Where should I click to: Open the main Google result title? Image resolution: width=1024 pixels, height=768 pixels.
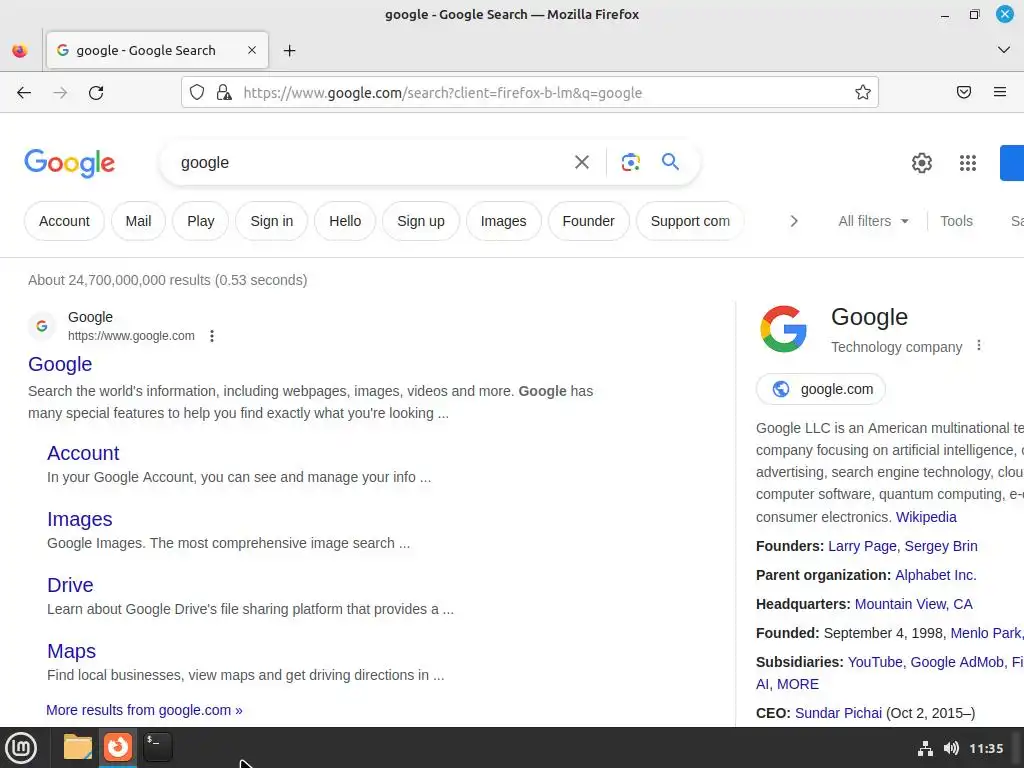[x=60, y=364]
